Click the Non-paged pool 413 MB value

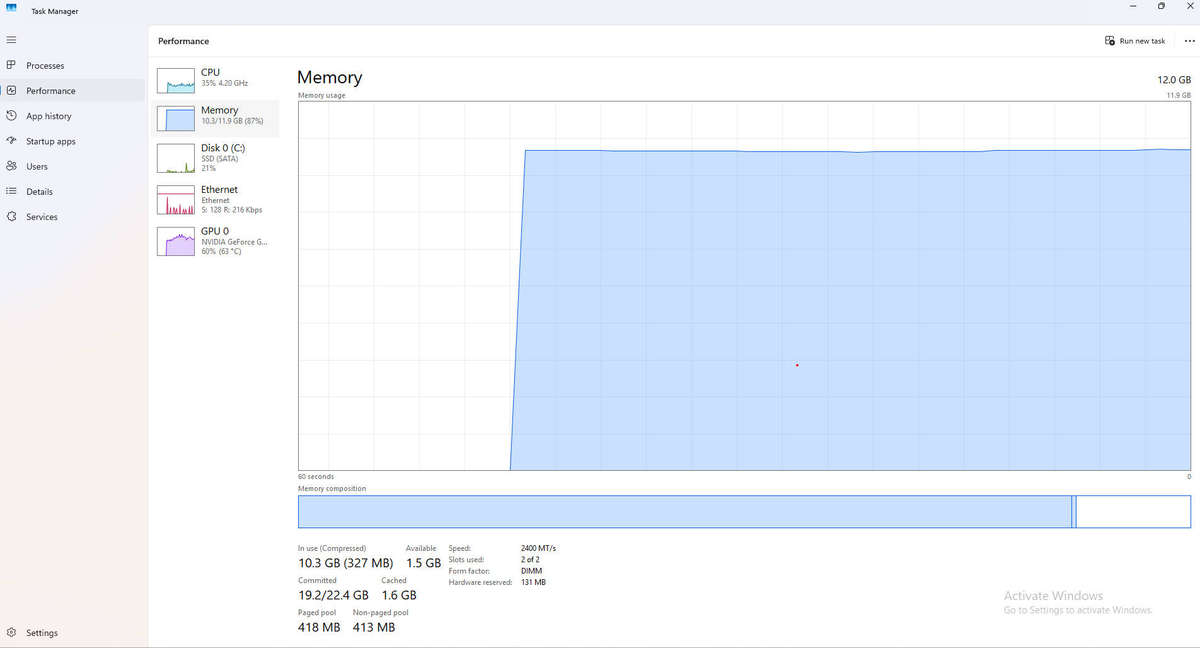pos(374,627)
